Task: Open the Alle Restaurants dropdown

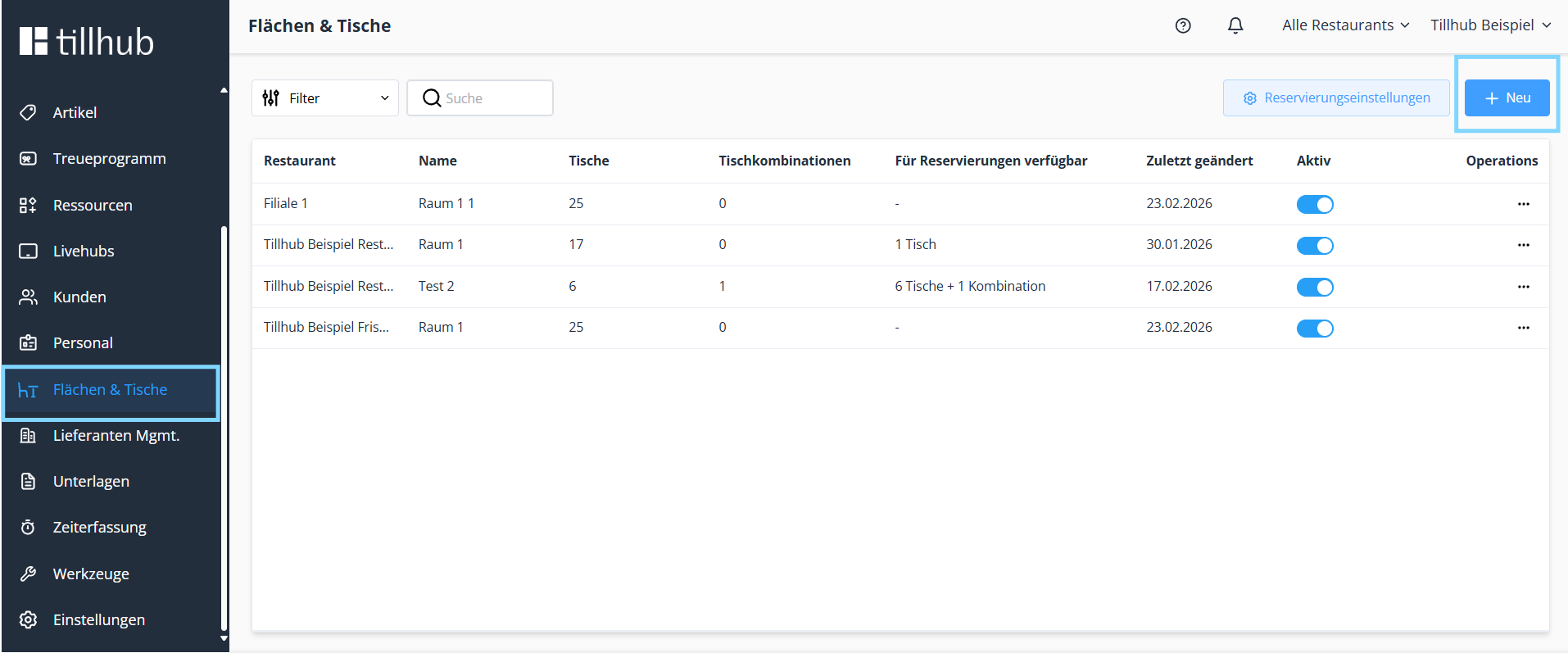Action: (x=1345, y=25)
